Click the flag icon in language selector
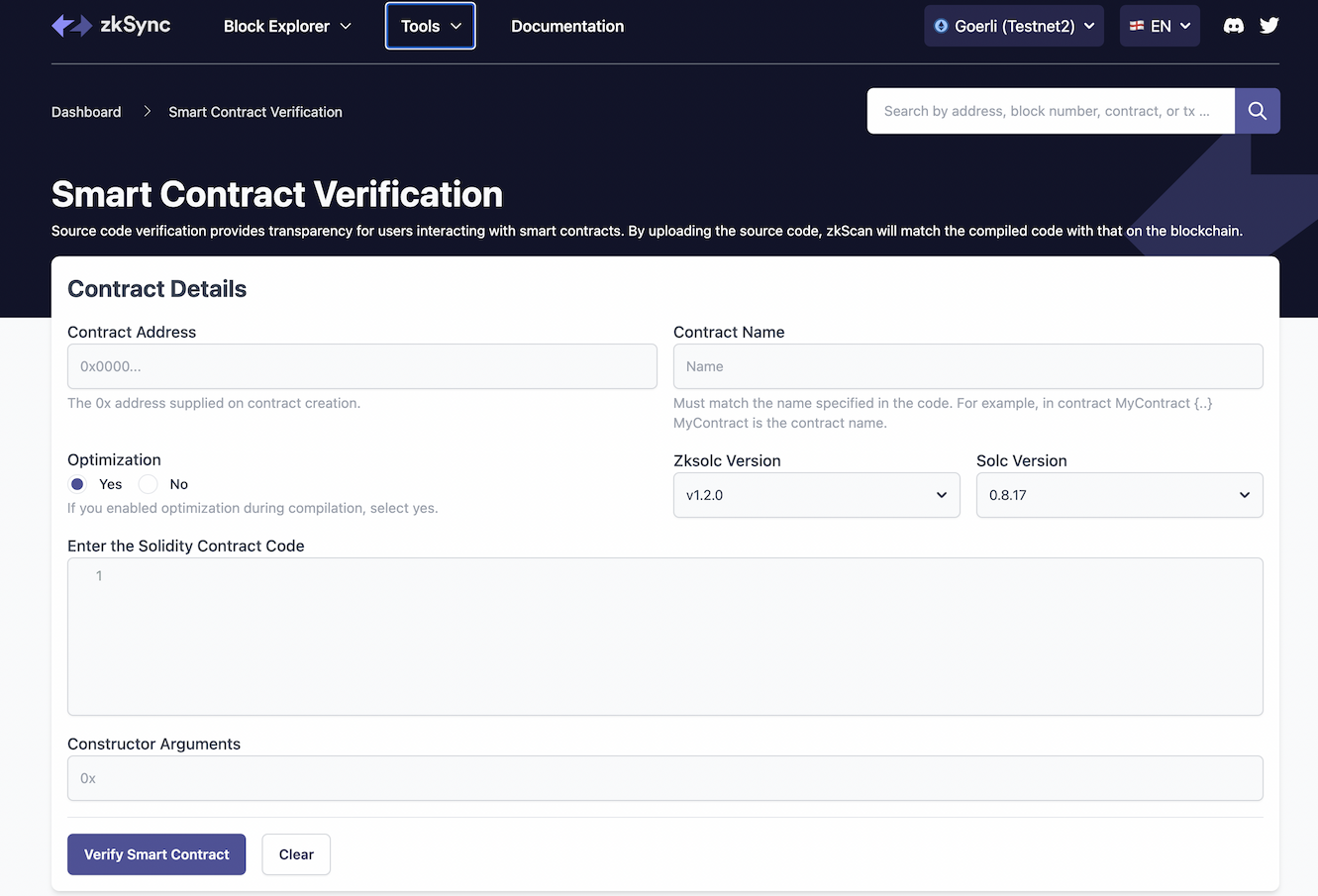This screenshot has width=1318, height=896. (1137, 26)
